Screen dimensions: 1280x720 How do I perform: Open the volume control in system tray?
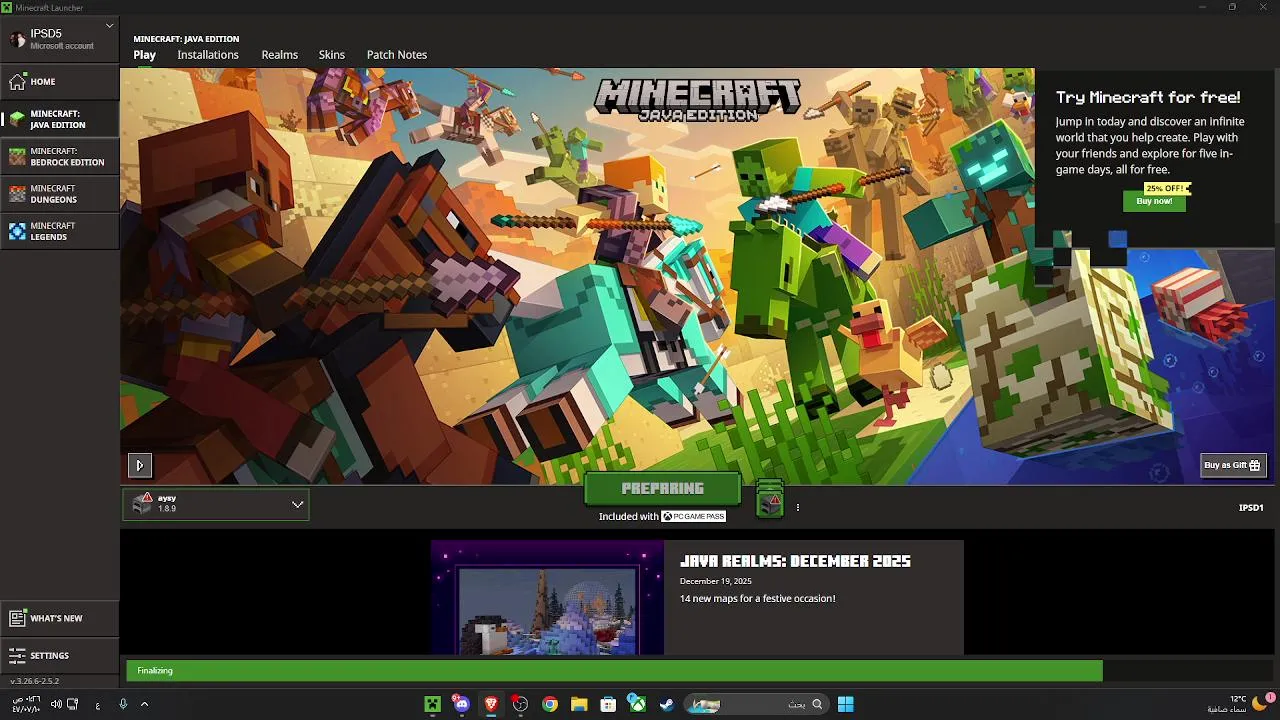coord(56,704)
